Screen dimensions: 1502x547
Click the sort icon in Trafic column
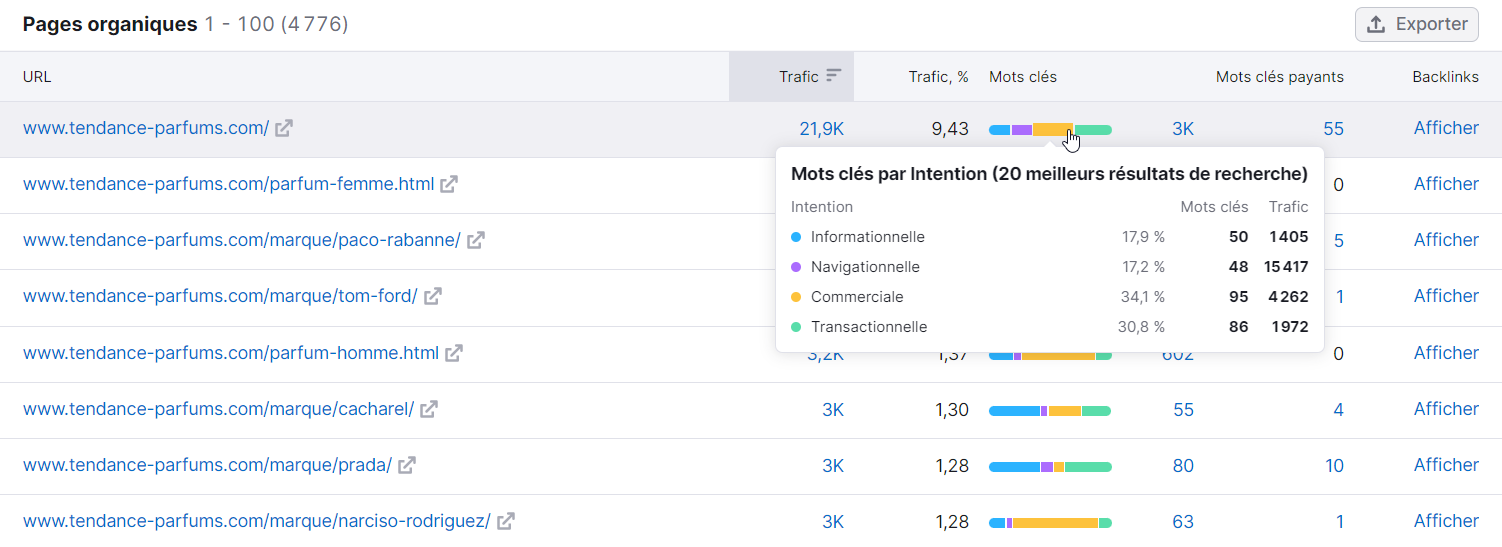click(x=834, y=76)
